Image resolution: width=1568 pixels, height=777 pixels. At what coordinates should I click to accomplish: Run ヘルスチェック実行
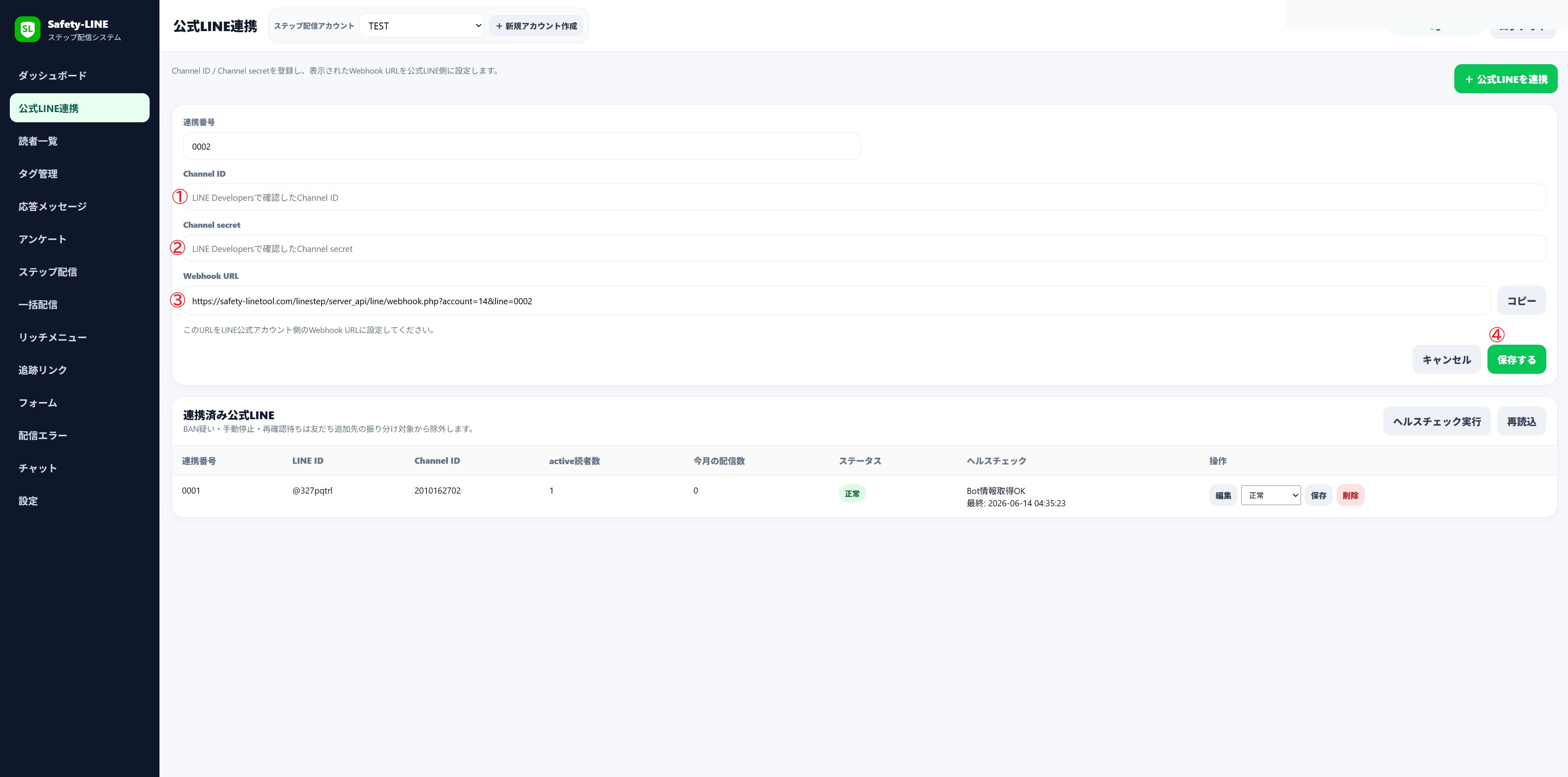tap(1436, 421)
